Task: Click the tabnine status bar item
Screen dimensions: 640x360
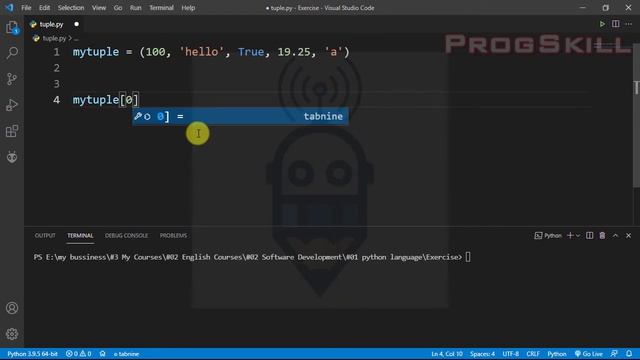Action: pyautogui.click(x=127, y=354)
